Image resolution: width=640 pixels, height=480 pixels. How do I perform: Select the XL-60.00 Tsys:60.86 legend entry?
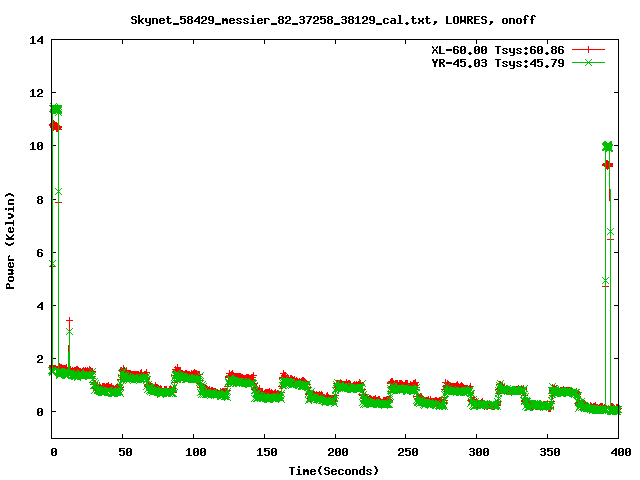[x=498, y=50]
